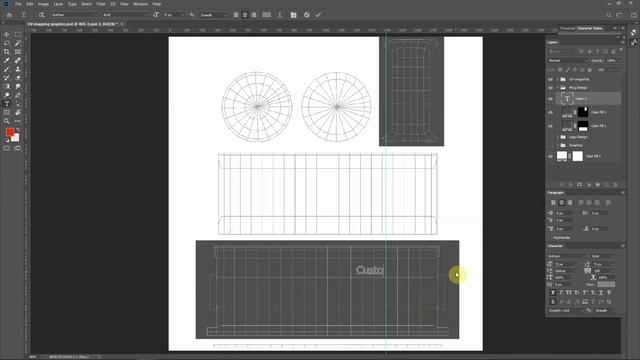Collapse the Mug Design layer group

(558, 88)
